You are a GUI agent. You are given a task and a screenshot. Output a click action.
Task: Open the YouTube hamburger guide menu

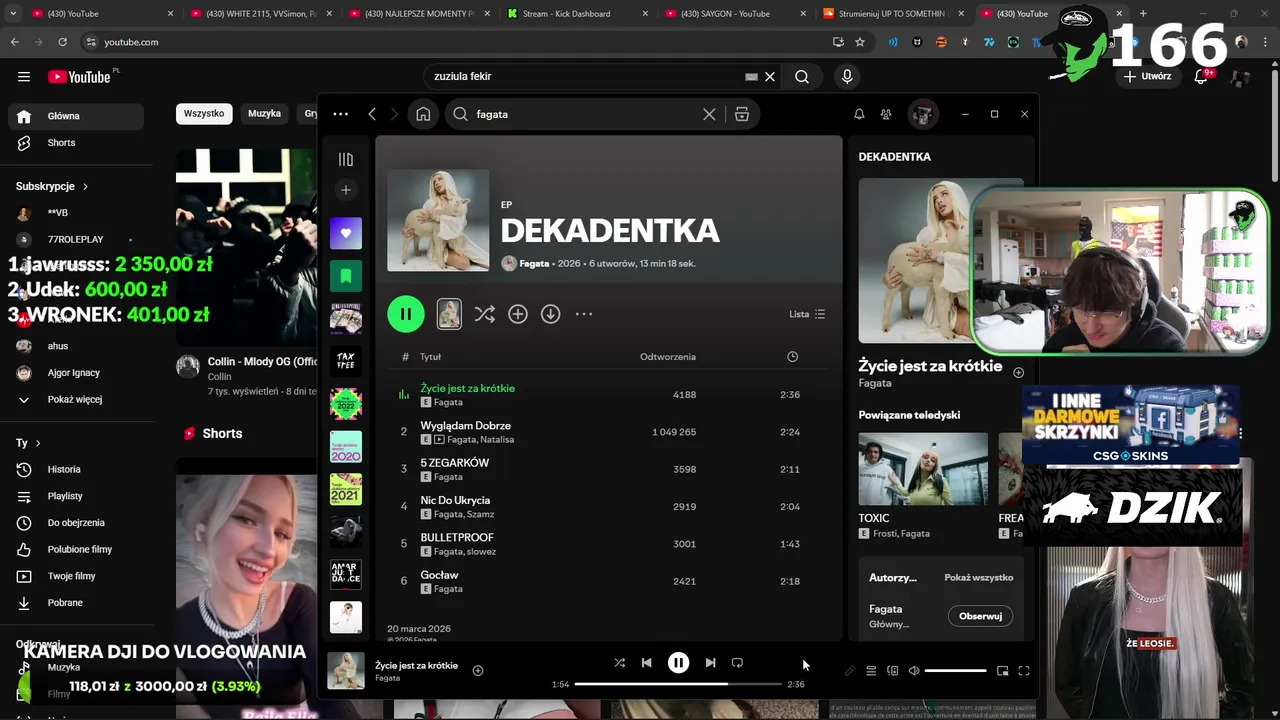point(24,76)
